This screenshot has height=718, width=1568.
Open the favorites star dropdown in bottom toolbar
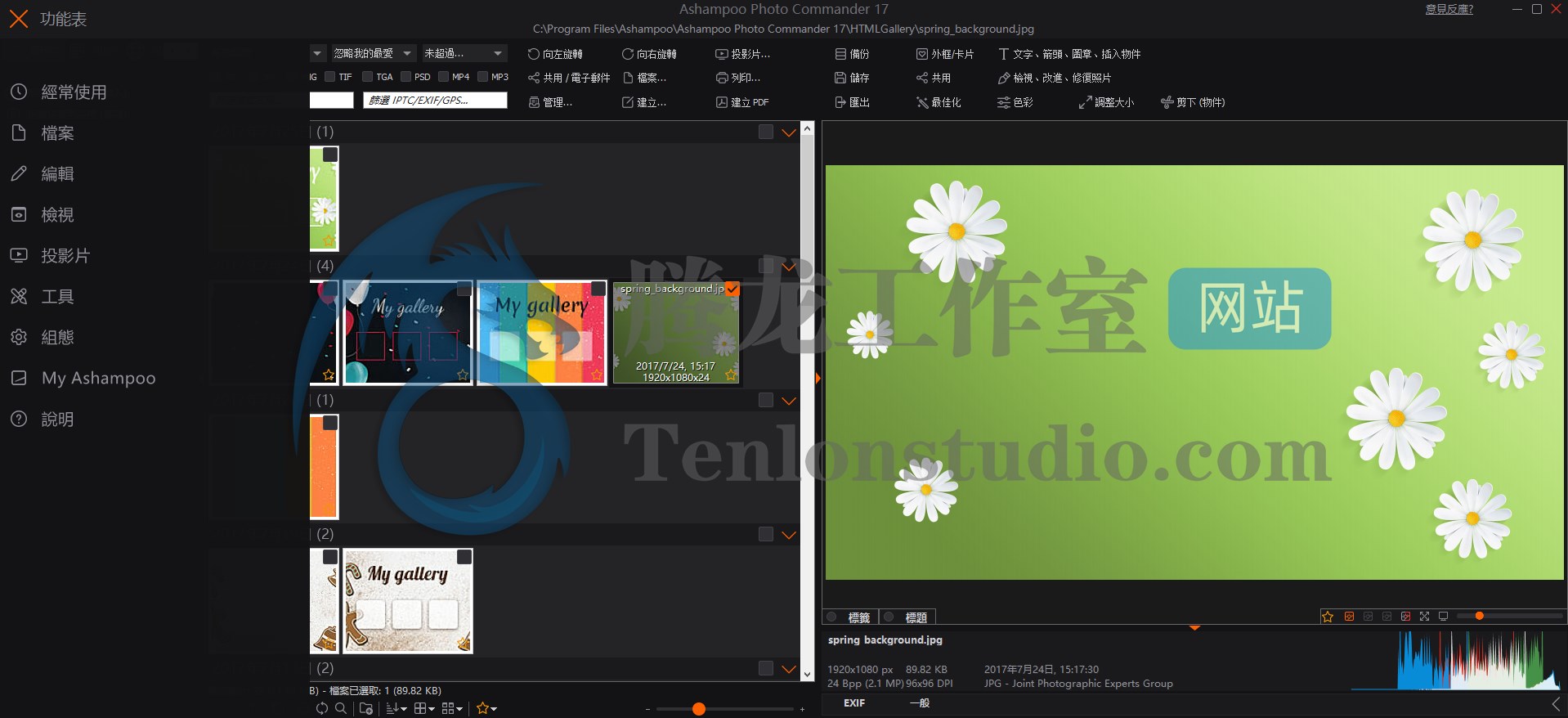tap(486, 708)
